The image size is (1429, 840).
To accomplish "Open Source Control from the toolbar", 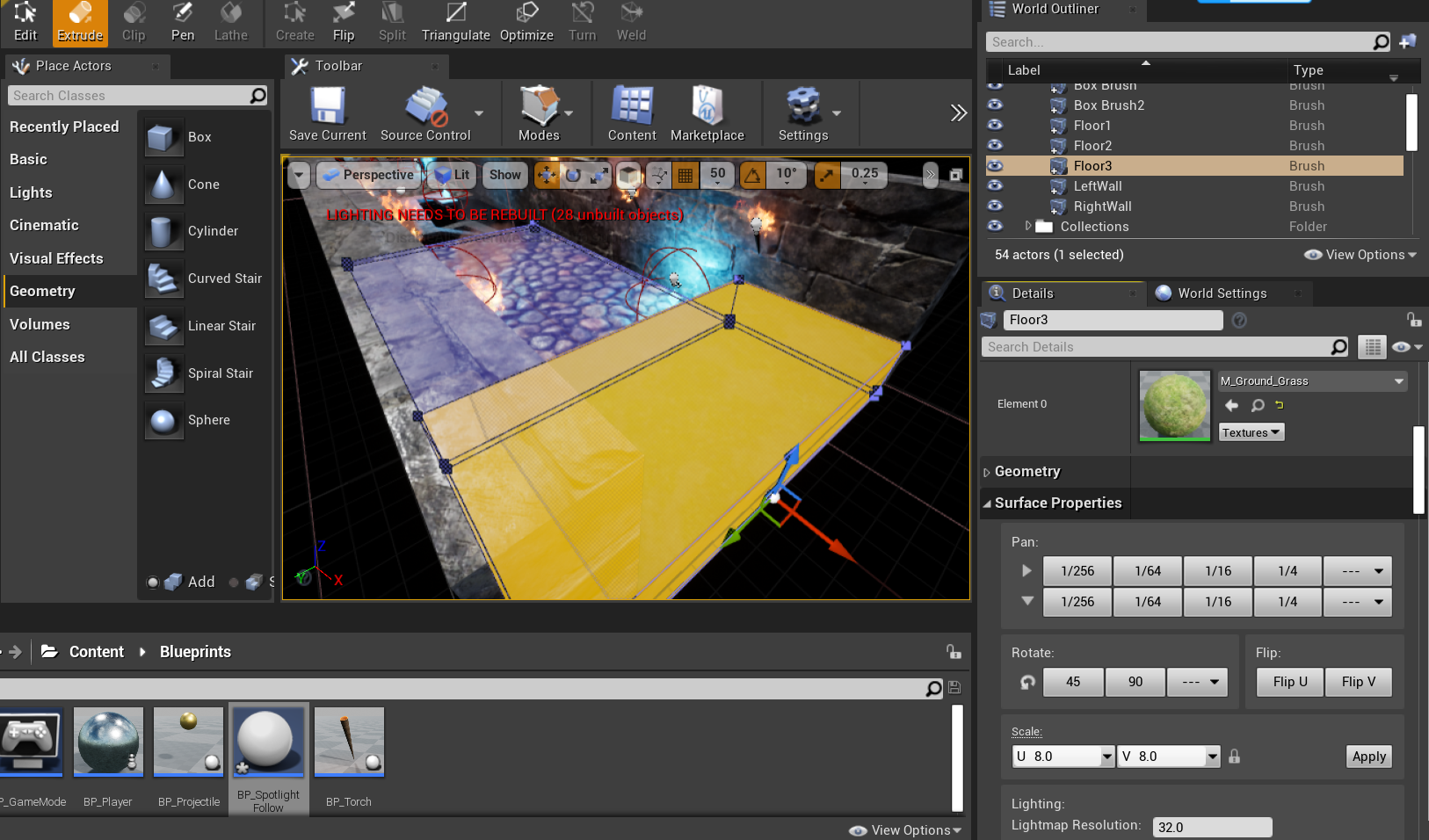I will pos(425,114).
